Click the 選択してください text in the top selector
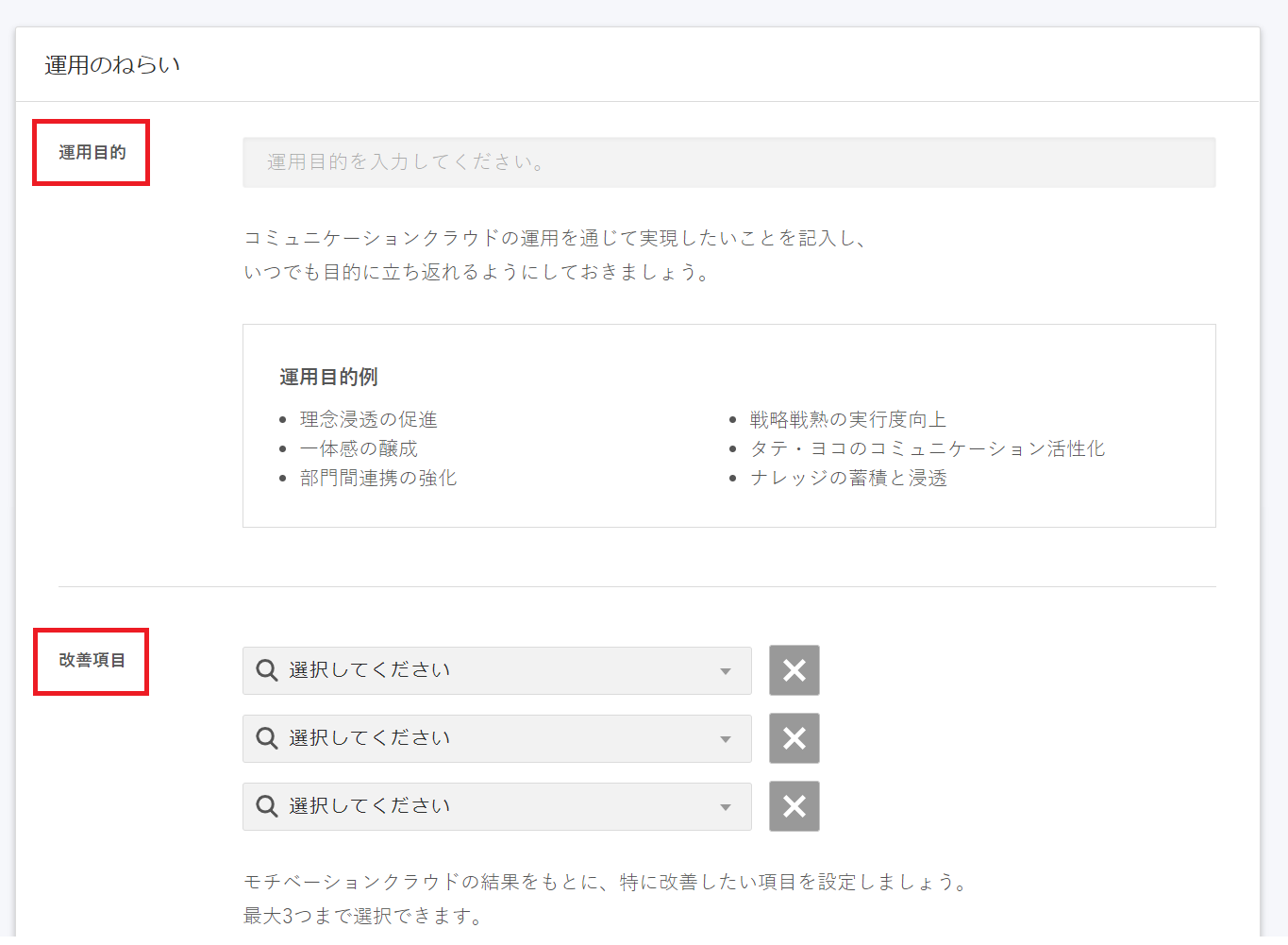This screenshot has height=945, width=1288. tap(369, 670)
